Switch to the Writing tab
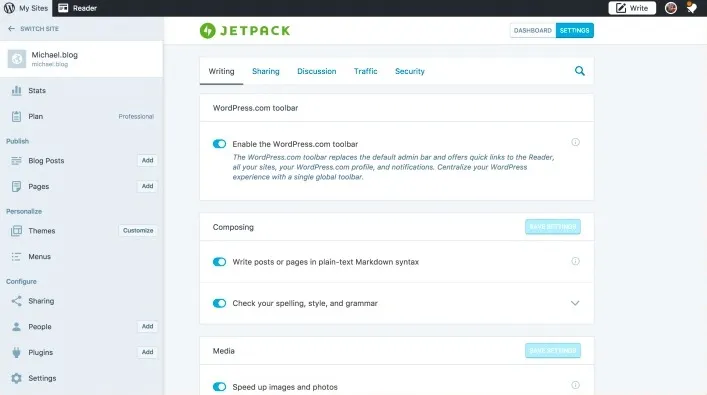Image resolution: width=707 pixels, height=395 pixels. (x=221, y=71)
